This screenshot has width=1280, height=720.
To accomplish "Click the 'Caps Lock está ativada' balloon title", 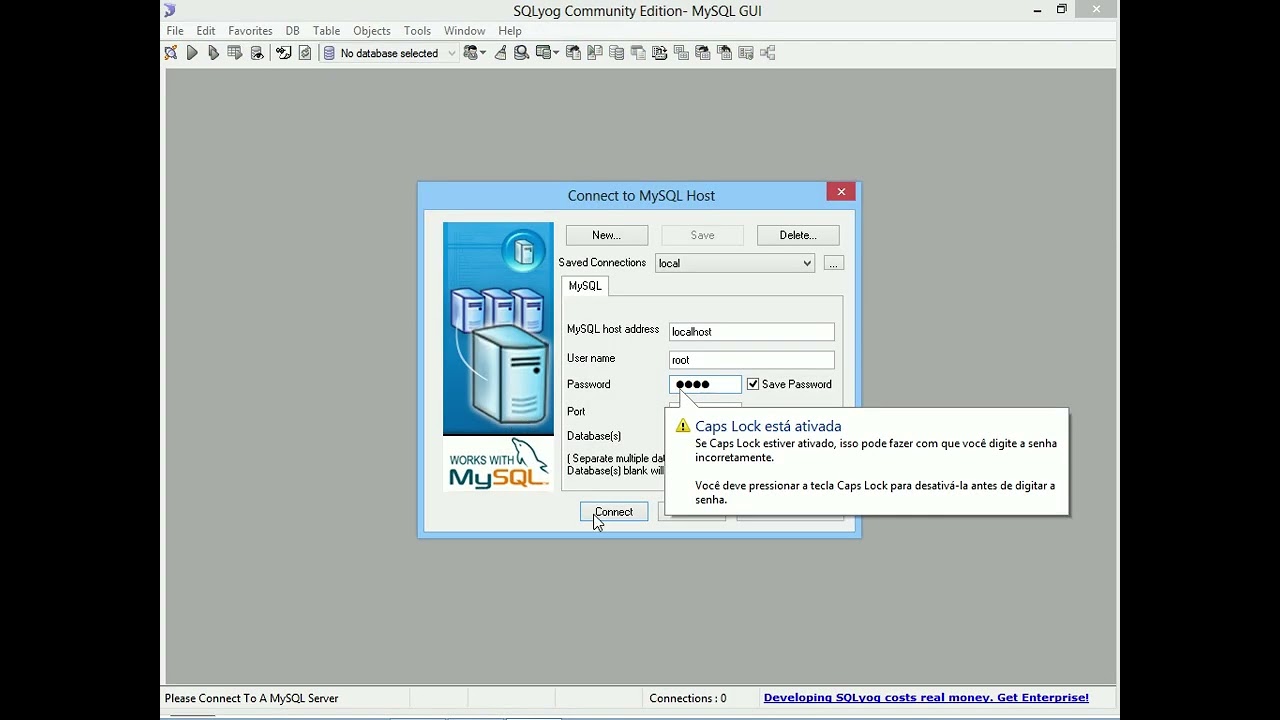I will click(x=768, y=426).
